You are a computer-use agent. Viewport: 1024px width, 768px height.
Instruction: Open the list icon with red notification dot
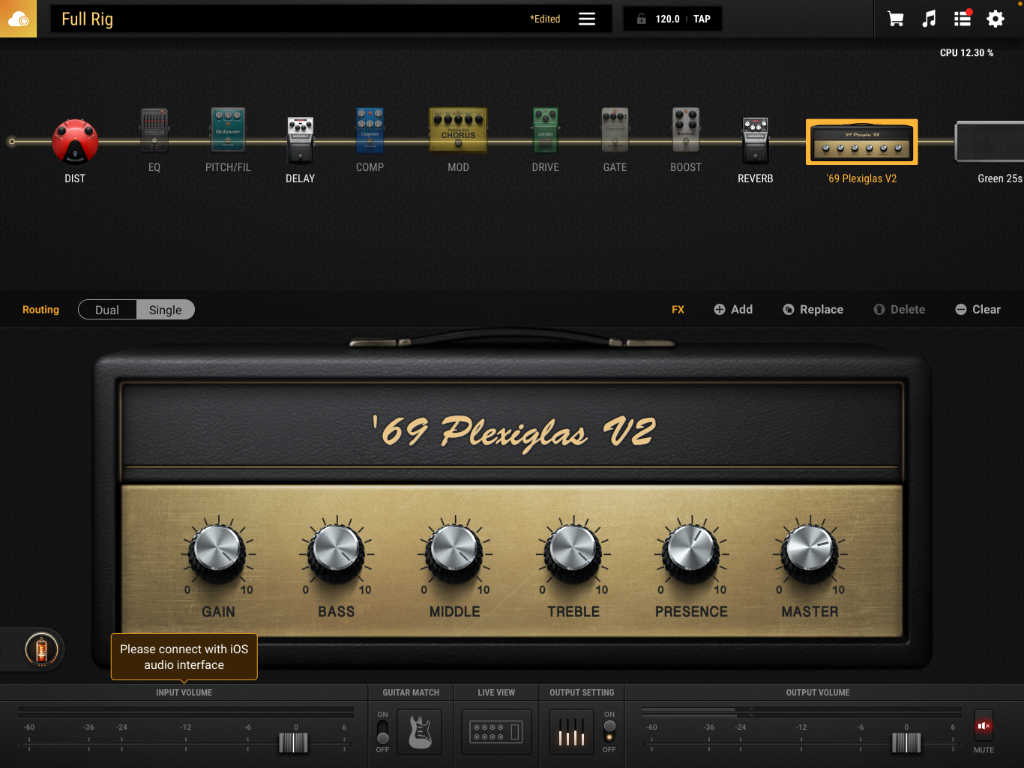point(963,18)
